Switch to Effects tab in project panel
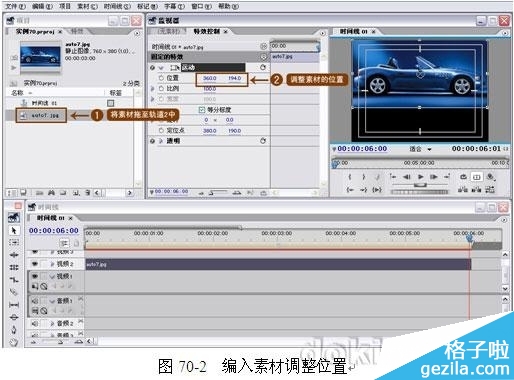 tap(78, 31)
